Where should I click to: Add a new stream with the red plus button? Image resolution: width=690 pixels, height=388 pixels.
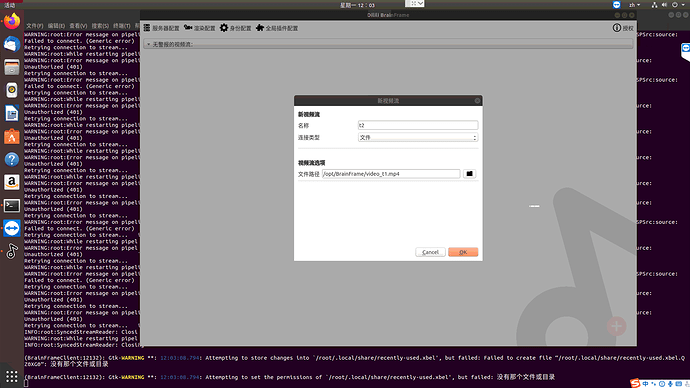click(617, 326)
